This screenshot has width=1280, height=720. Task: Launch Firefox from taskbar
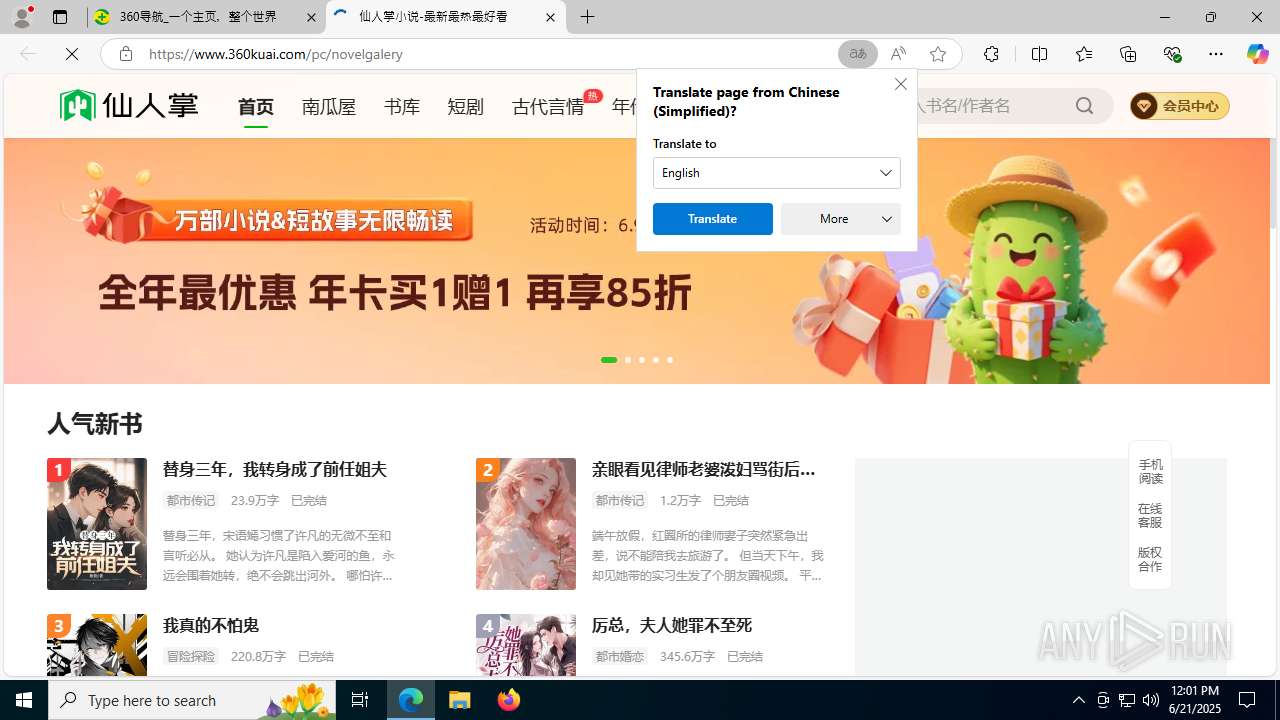coord(509,700)
